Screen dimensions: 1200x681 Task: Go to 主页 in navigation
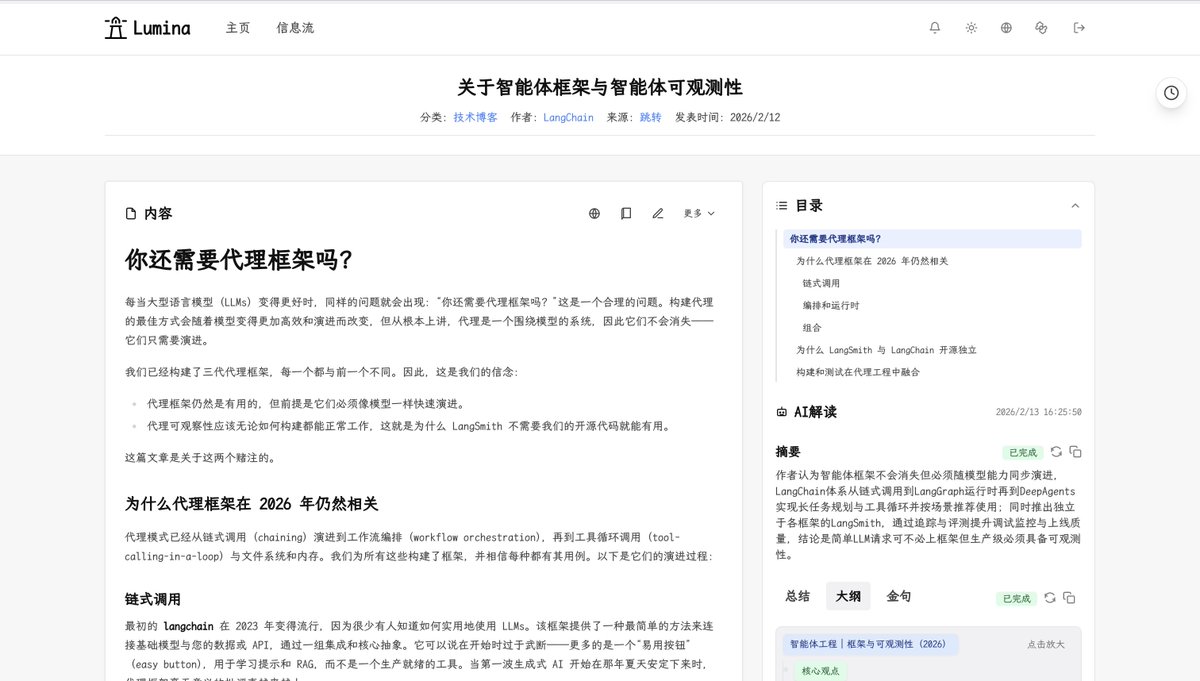(x=238, y=28)
